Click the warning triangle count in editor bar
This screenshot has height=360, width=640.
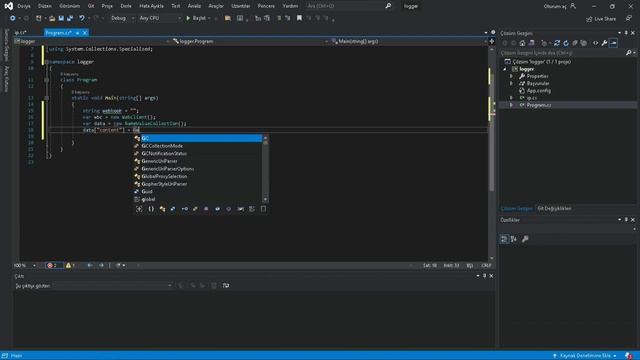(x=70, y=265)
